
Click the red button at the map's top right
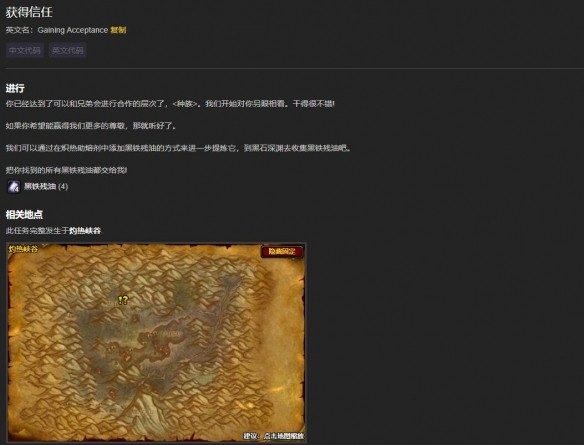point(282,252)
